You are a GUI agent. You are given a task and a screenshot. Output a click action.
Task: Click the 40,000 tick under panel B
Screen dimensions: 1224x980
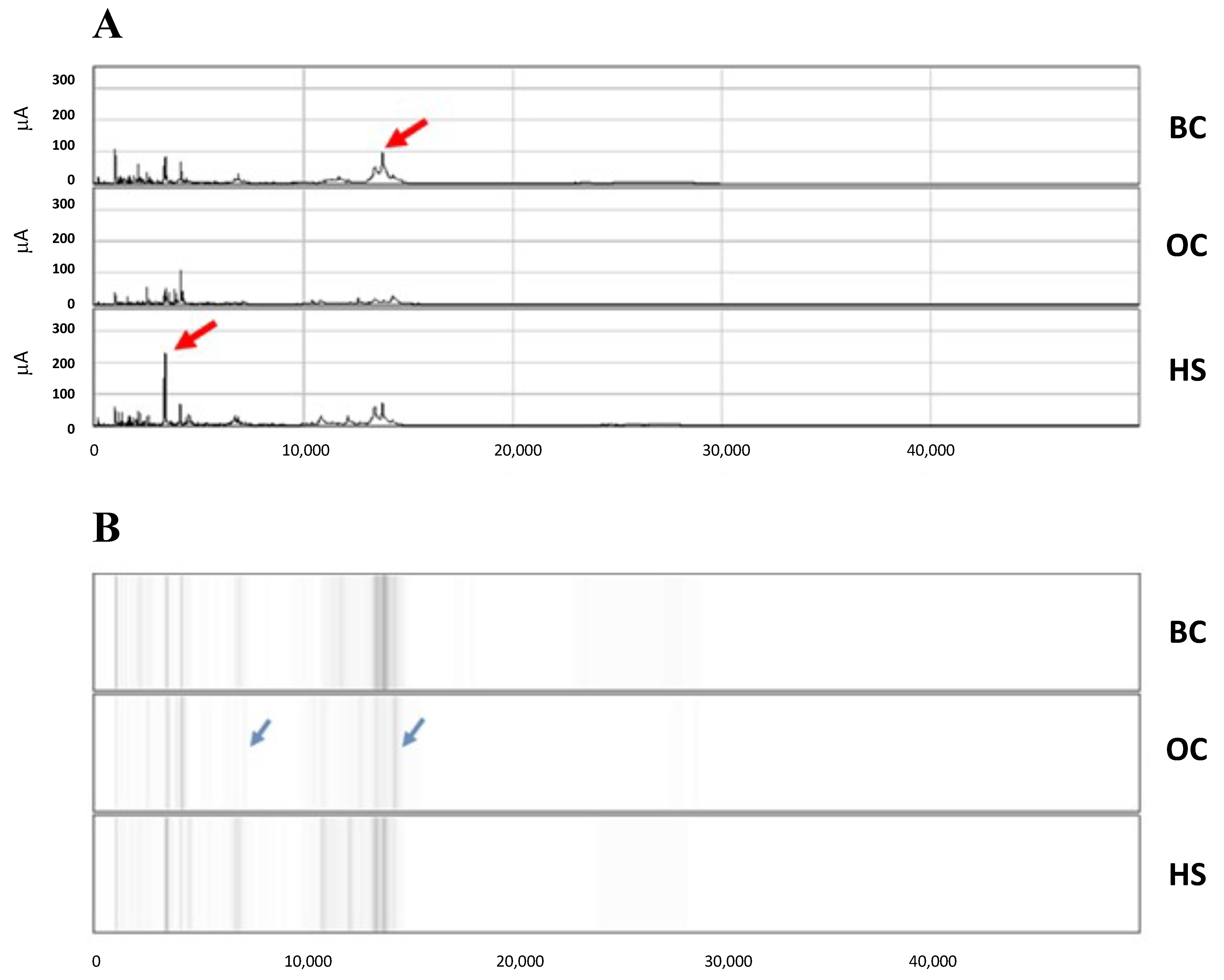coord(933,961)
